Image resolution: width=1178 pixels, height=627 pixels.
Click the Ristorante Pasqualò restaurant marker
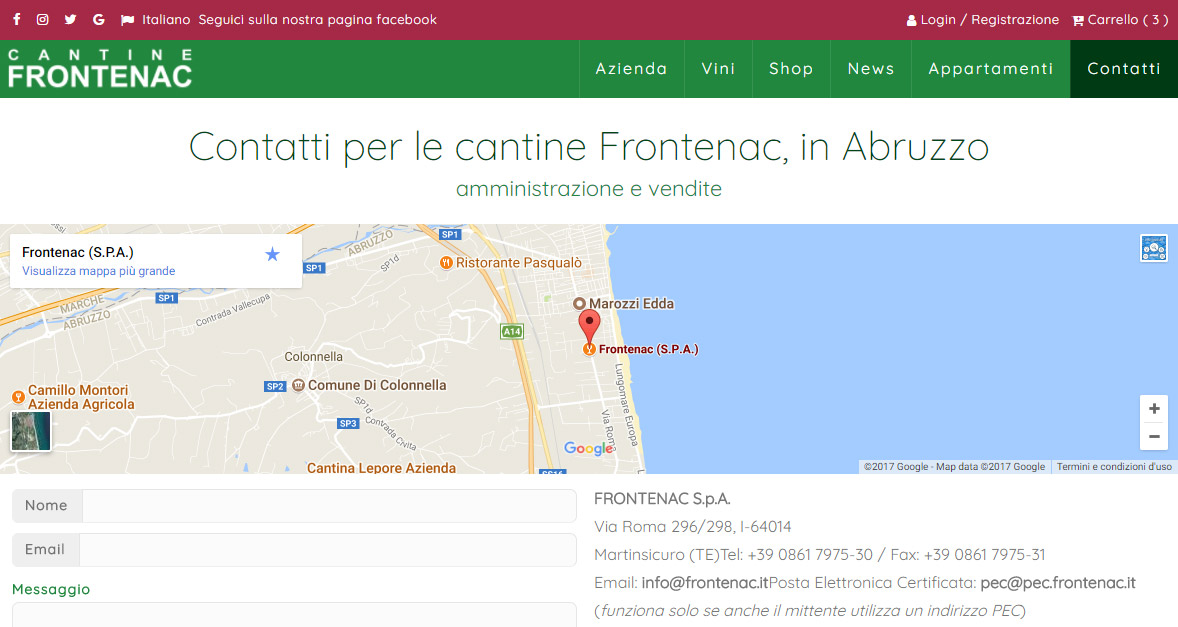446,263
